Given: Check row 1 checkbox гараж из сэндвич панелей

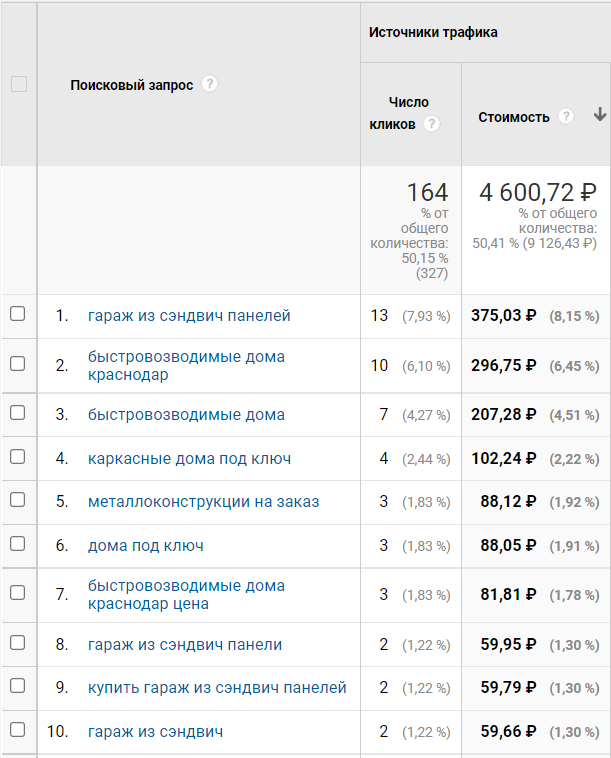Looking at the screenshot, I should click(18, 314).
